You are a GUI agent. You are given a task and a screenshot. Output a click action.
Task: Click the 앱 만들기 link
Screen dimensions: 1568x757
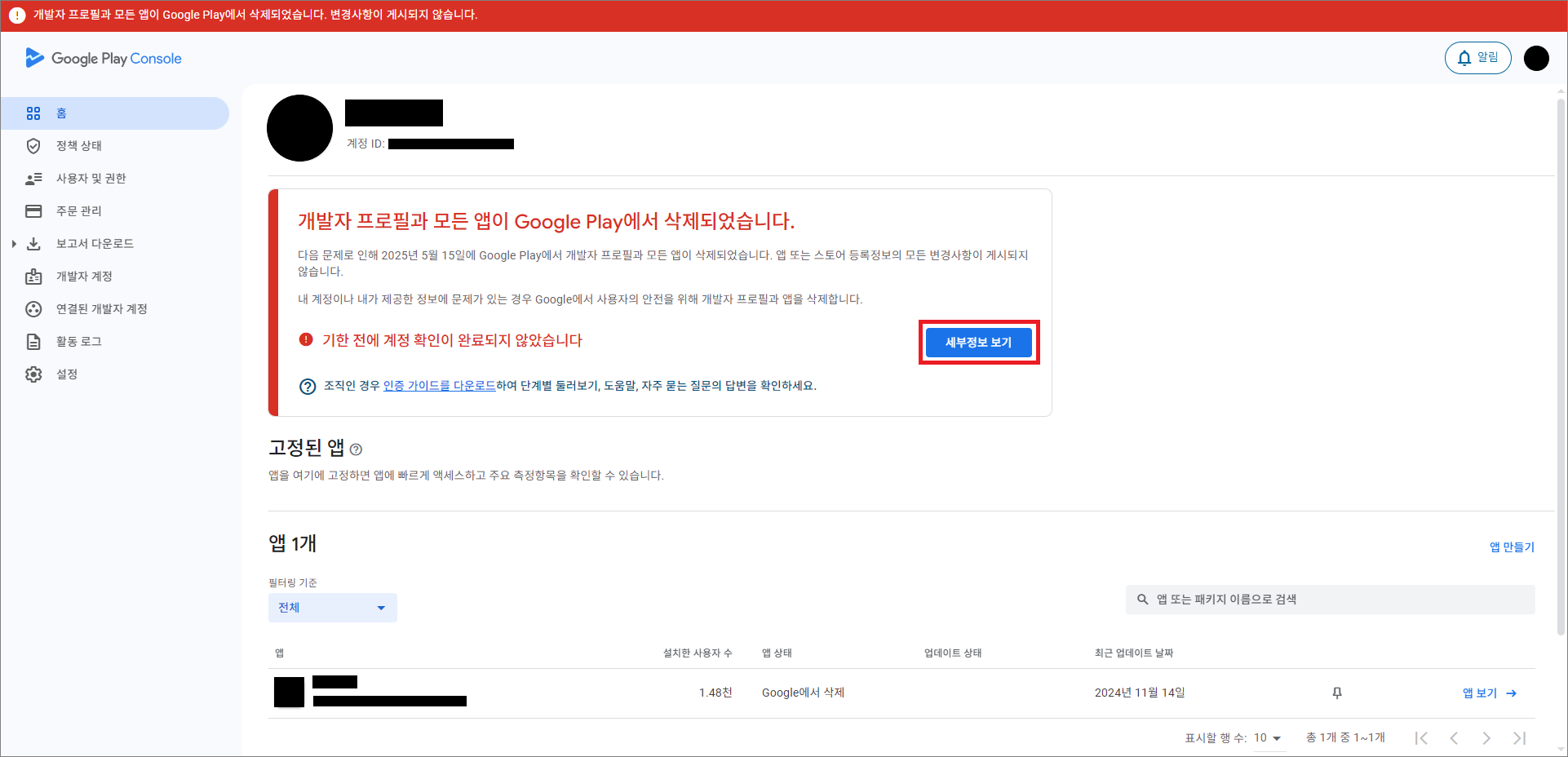1512,547
